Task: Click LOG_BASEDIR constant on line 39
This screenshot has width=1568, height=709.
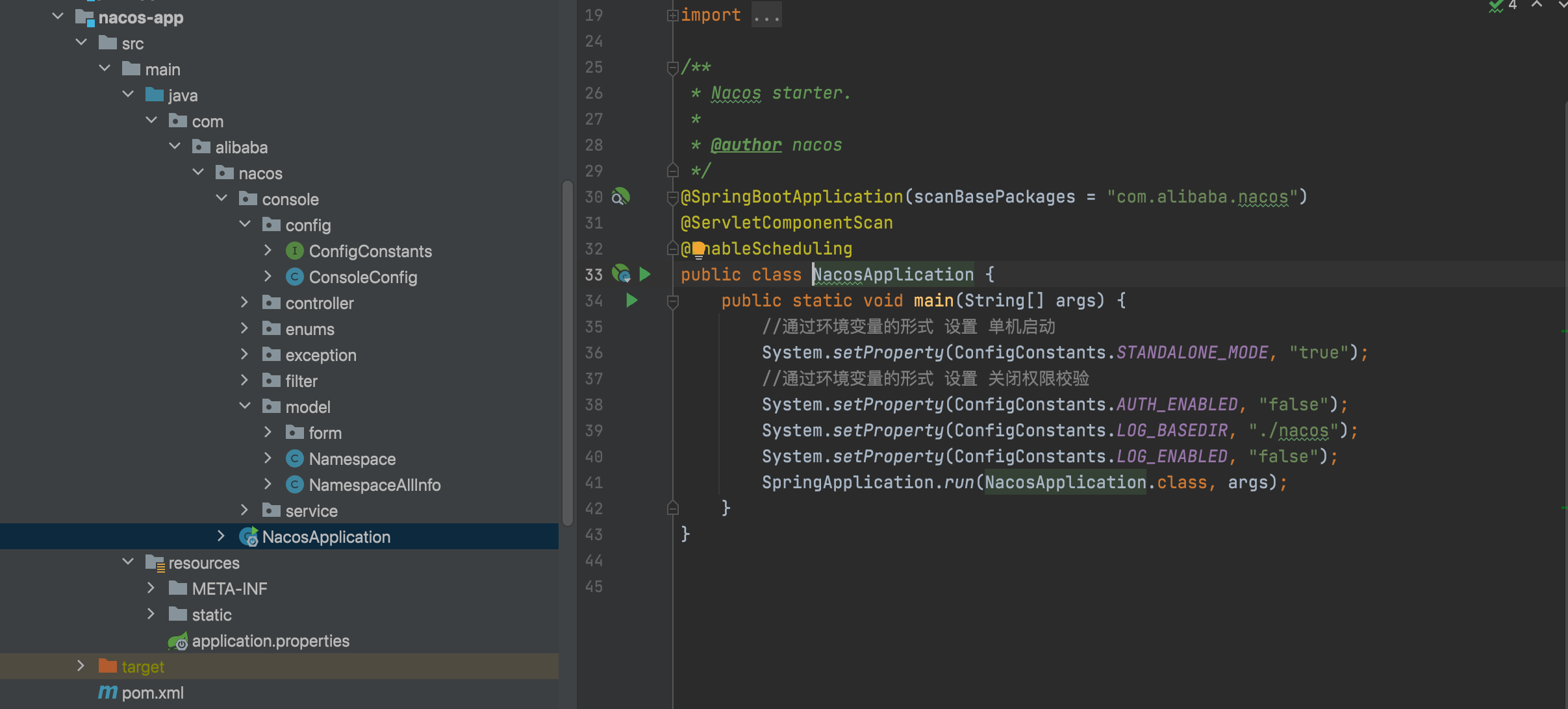Action: click(1172, 430)
